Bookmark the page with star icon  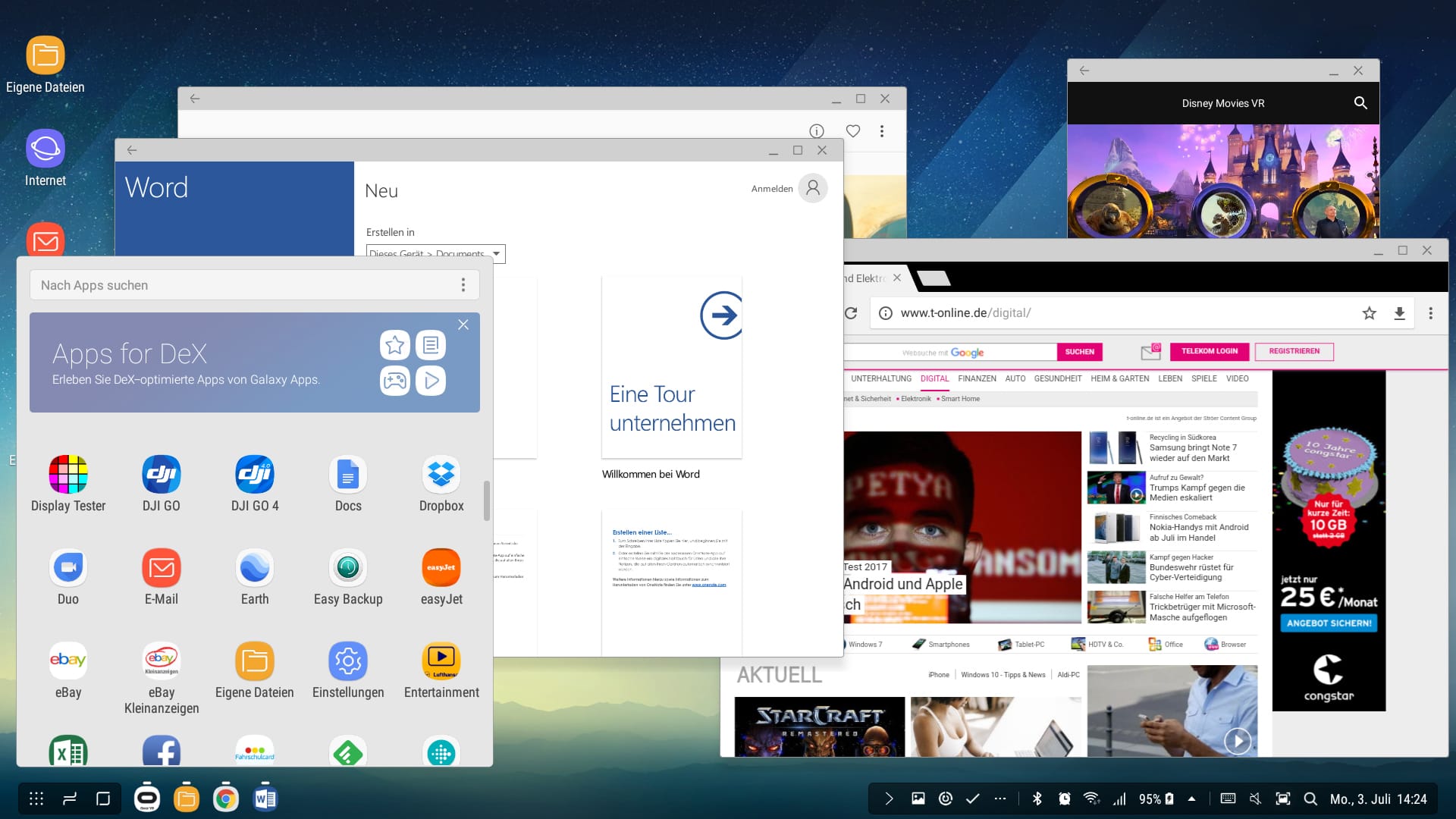coord(1369,313)
